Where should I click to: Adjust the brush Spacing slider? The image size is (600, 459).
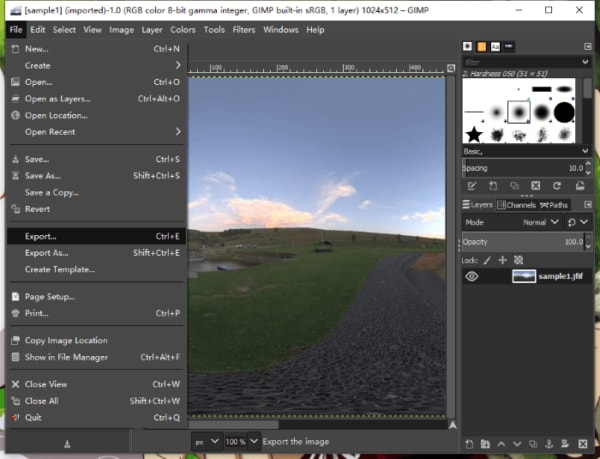coord(523,168)
